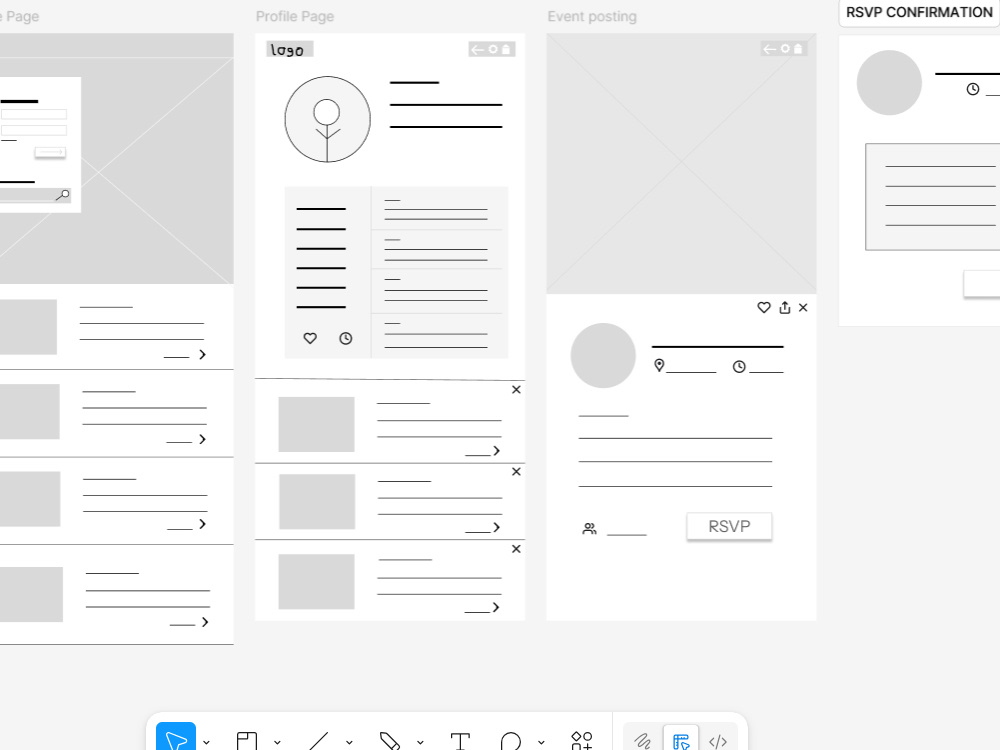Screen dimensions: 1000x750
Task: Select the Move tool in toolbar
Action: coord(176,740)
